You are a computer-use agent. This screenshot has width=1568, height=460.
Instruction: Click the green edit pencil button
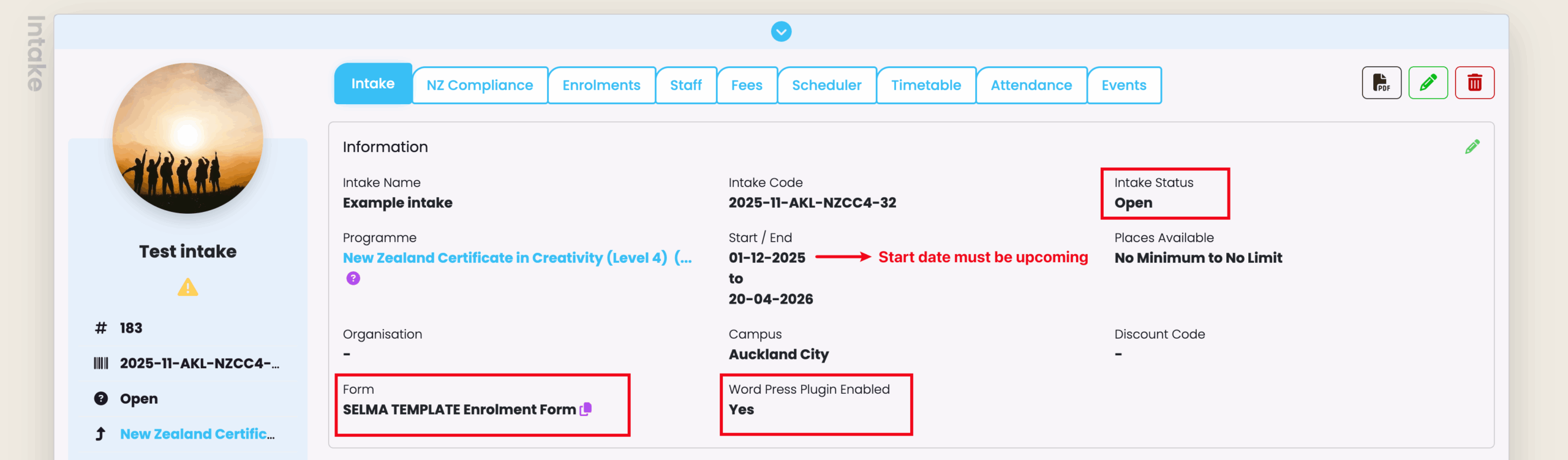[x=1428, y=83]
